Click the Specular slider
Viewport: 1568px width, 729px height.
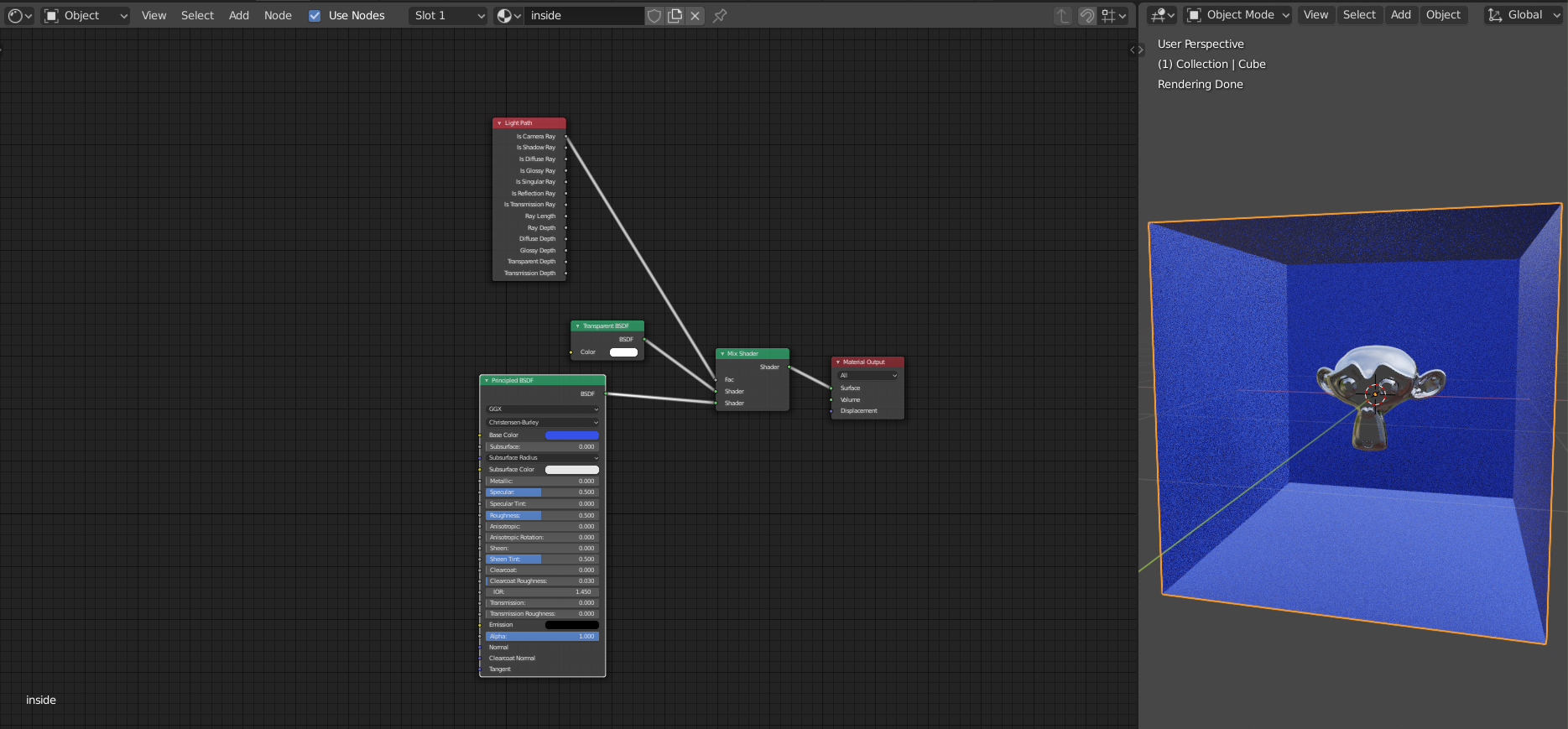point(543,492)
